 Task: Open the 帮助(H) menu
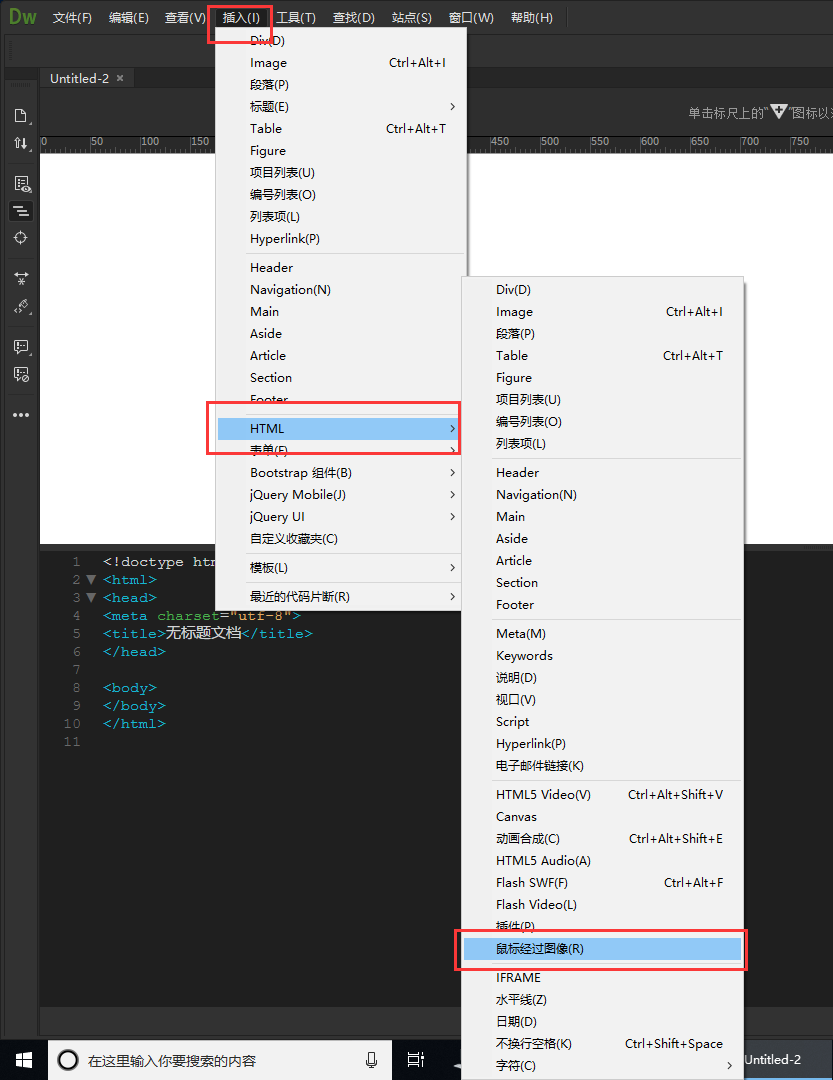532,17
